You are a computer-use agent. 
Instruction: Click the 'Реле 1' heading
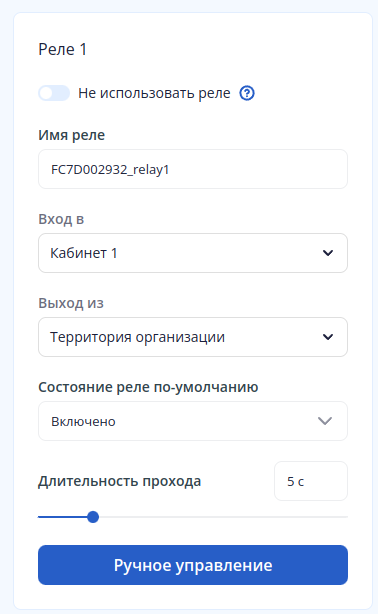(63, 49)
